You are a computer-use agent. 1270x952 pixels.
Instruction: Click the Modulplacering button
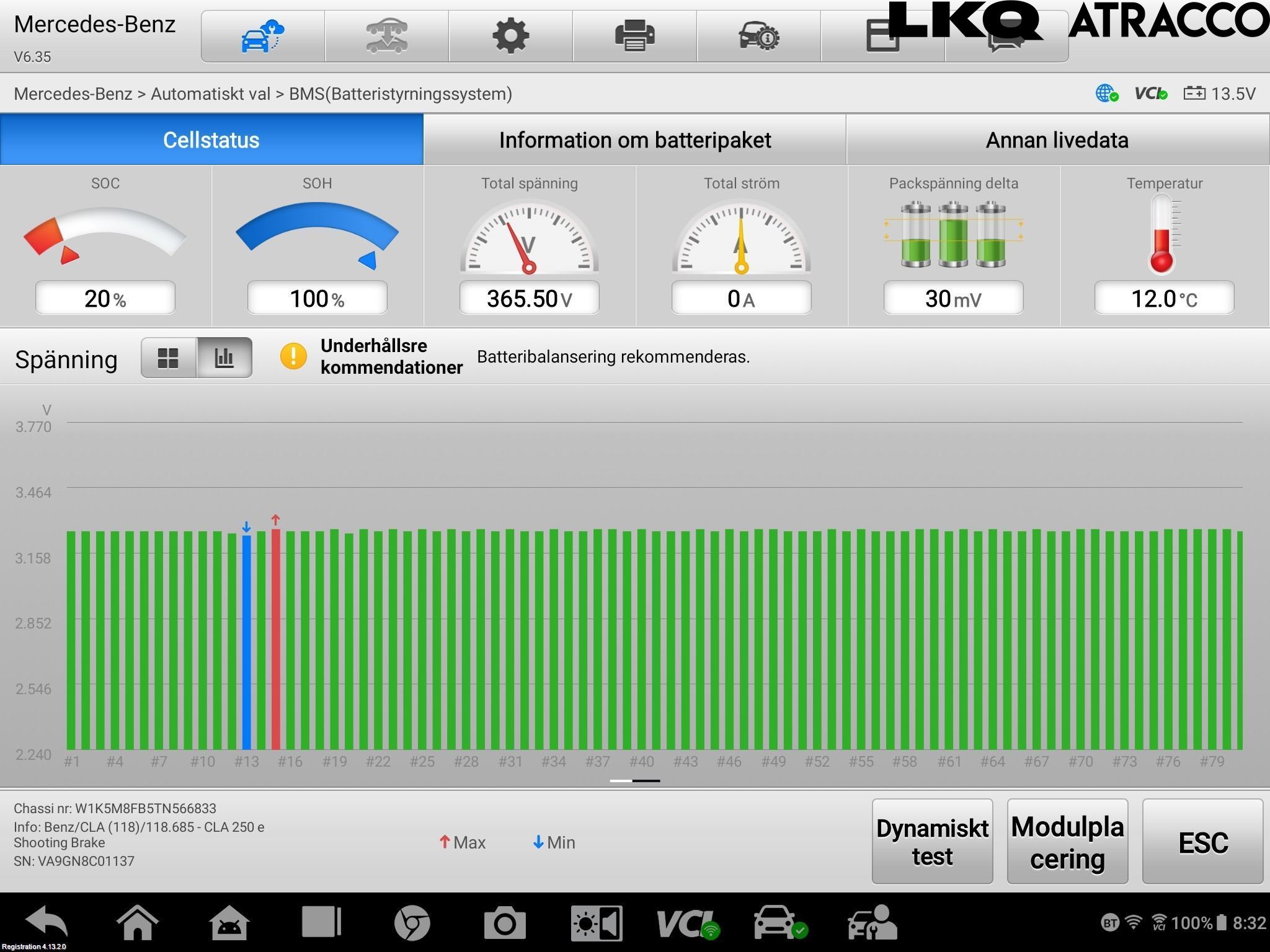[x=1067, y=842]
